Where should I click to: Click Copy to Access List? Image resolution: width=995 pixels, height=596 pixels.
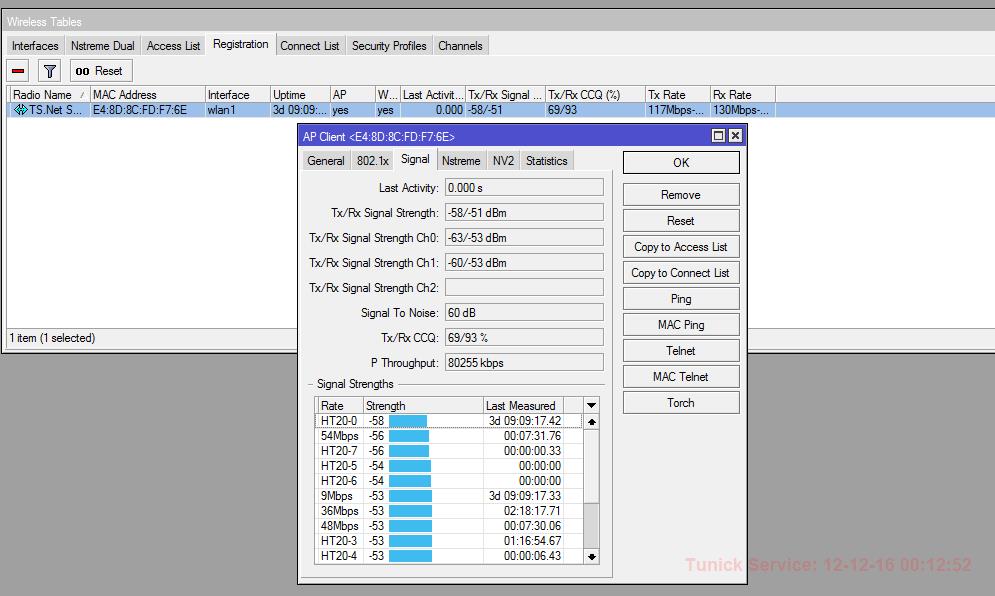[x=681, y=247]
